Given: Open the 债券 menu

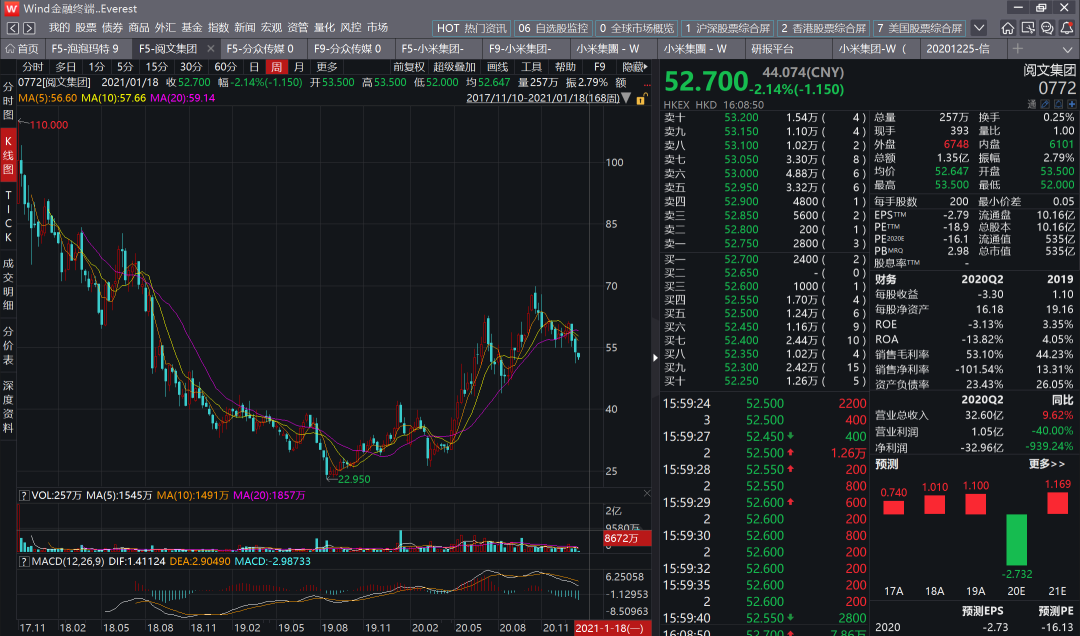Looking at the screenshot, I should (112, 28).
